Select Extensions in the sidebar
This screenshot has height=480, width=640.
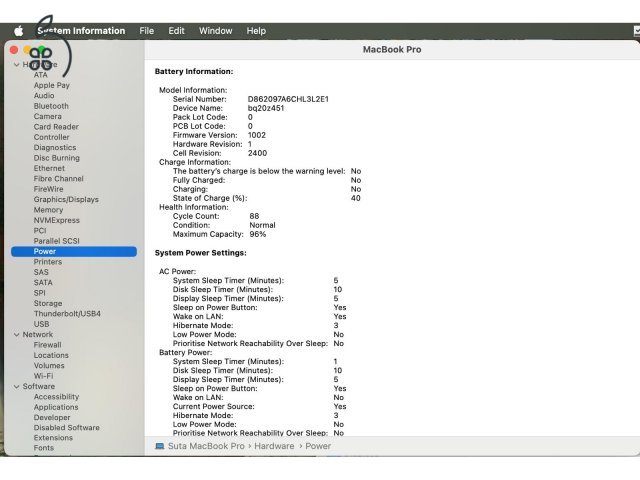(53, 438)
